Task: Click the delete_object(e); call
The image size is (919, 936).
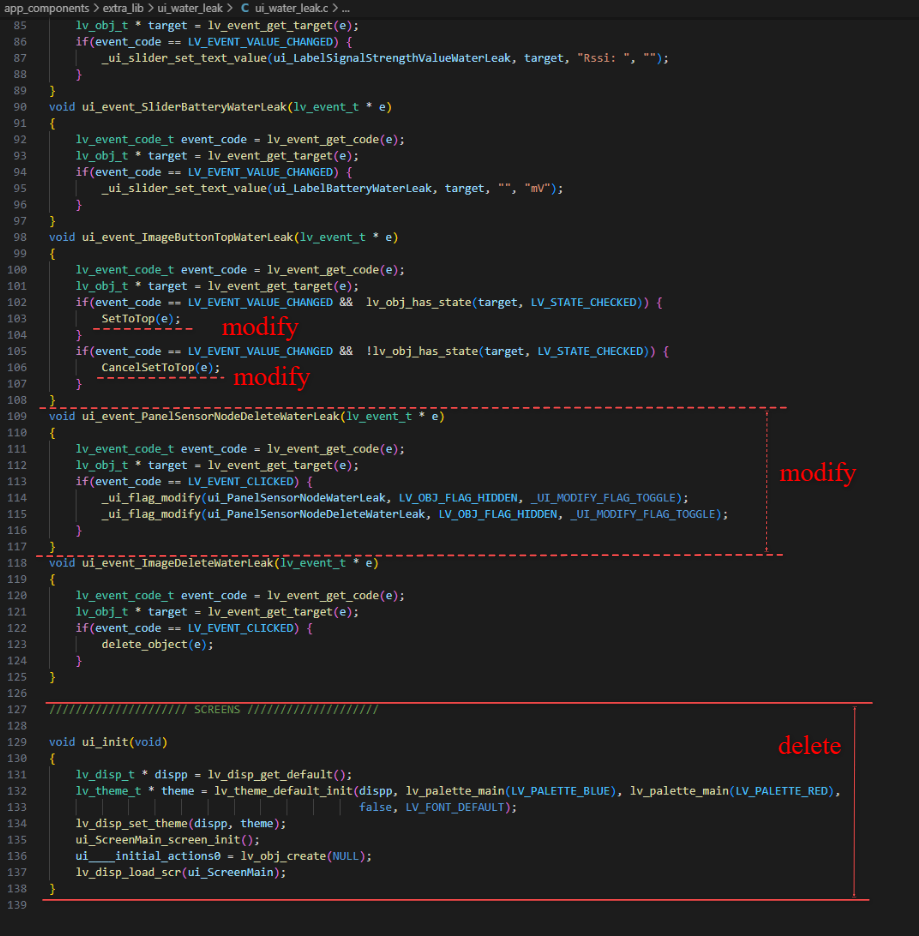Action: 158,645
